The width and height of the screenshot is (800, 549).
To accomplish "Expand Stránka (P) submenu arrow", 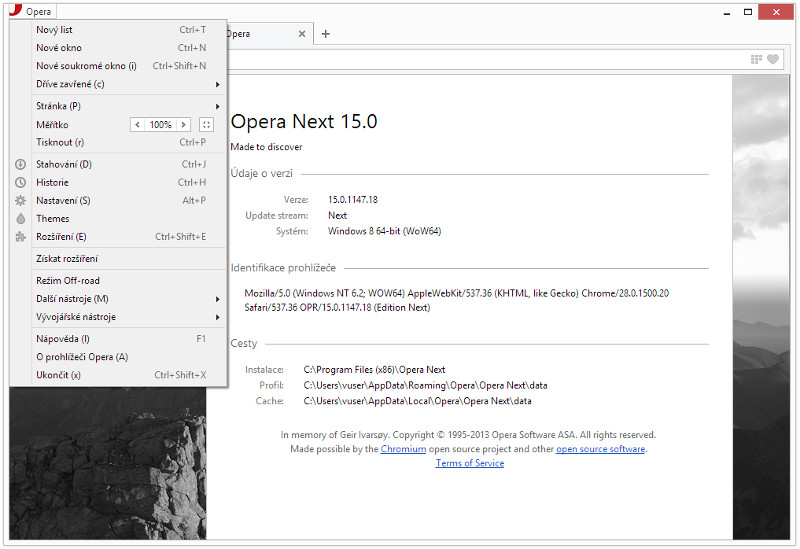I will pos(217,106).
